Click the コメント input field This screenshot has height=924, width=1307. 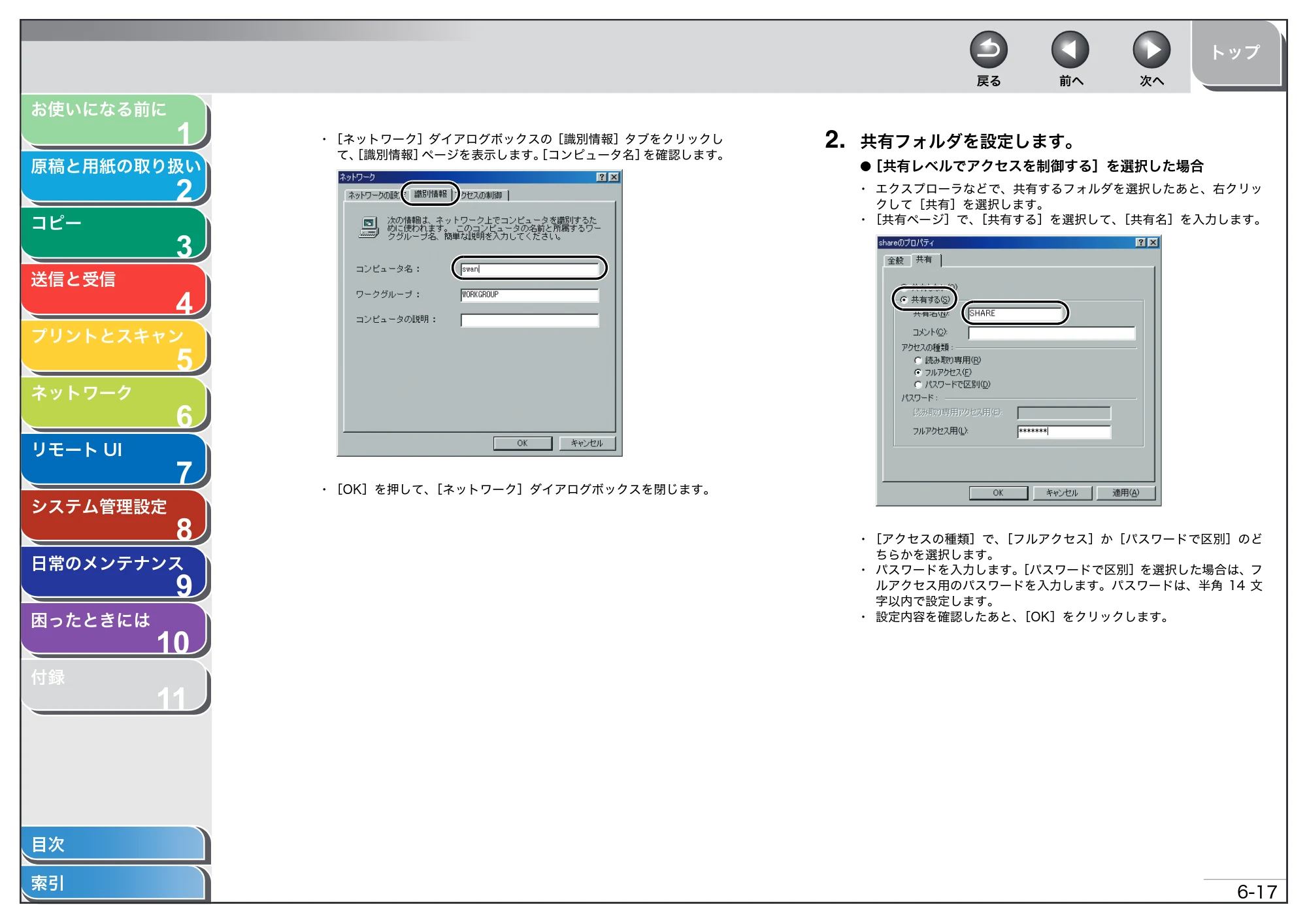point(1051,333)
